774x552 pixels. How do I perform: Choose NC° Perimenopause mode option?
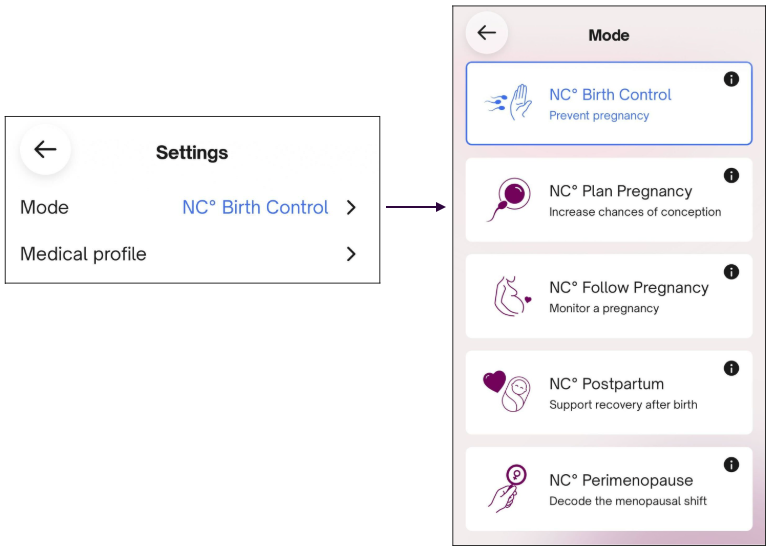609,489
